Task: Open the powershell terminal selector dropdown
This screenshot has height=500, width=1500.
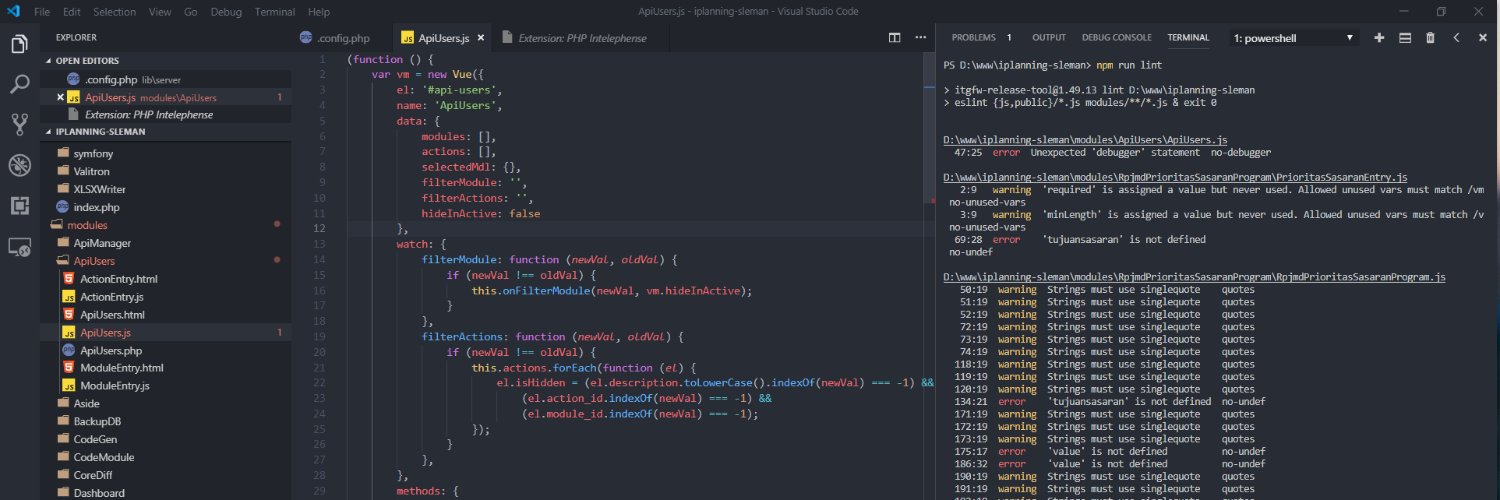Action: pyautogui.click(x=1294, y=37)
